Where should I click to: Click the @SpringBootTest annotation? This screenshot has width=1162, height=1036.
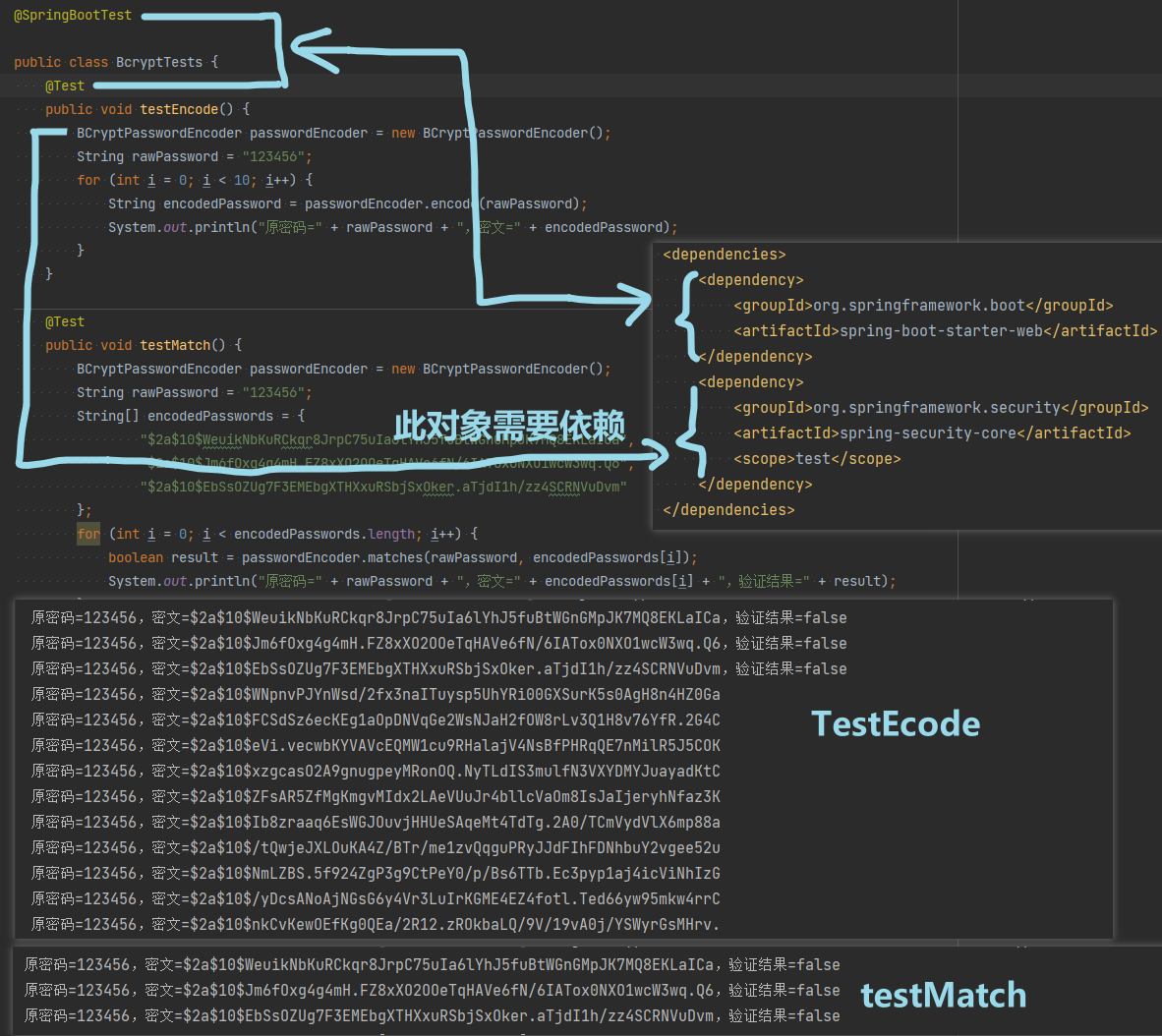tap(73, 16)
